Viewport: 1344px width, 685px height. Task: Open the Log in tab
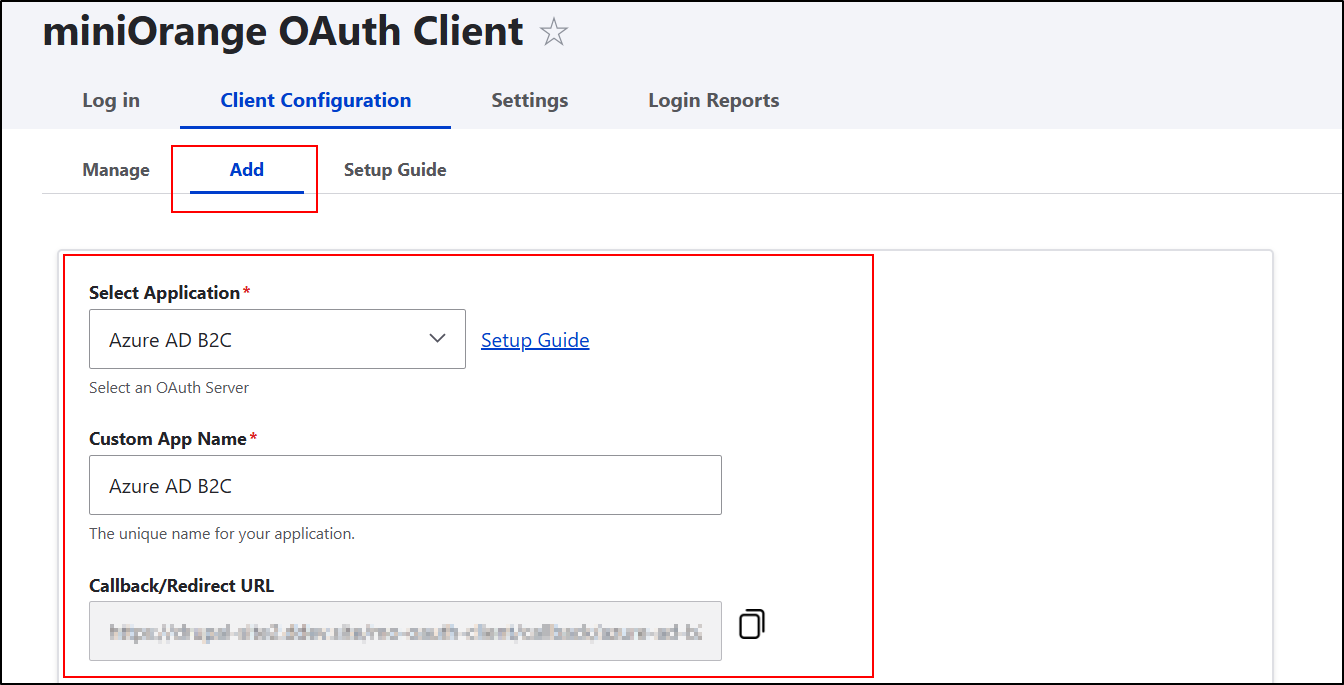click(111, 100)
